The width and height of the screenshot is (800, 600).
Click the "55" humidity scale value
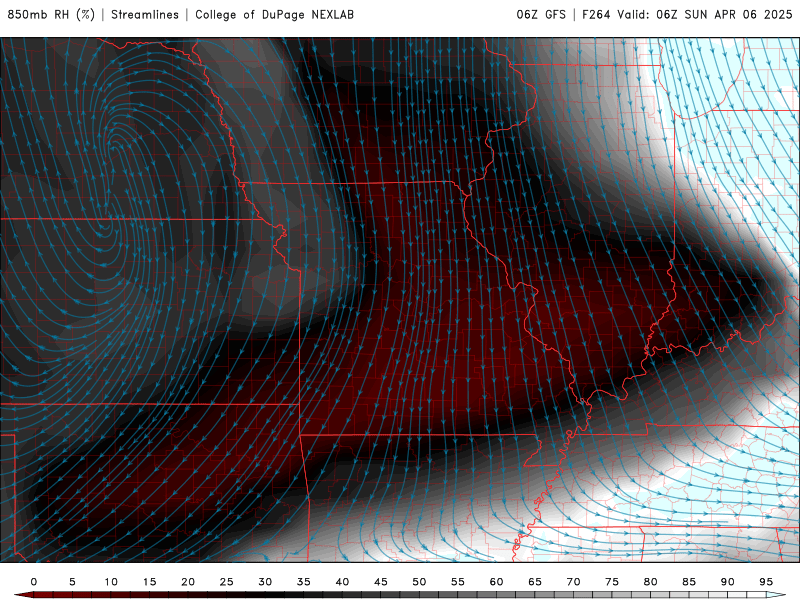458,582
